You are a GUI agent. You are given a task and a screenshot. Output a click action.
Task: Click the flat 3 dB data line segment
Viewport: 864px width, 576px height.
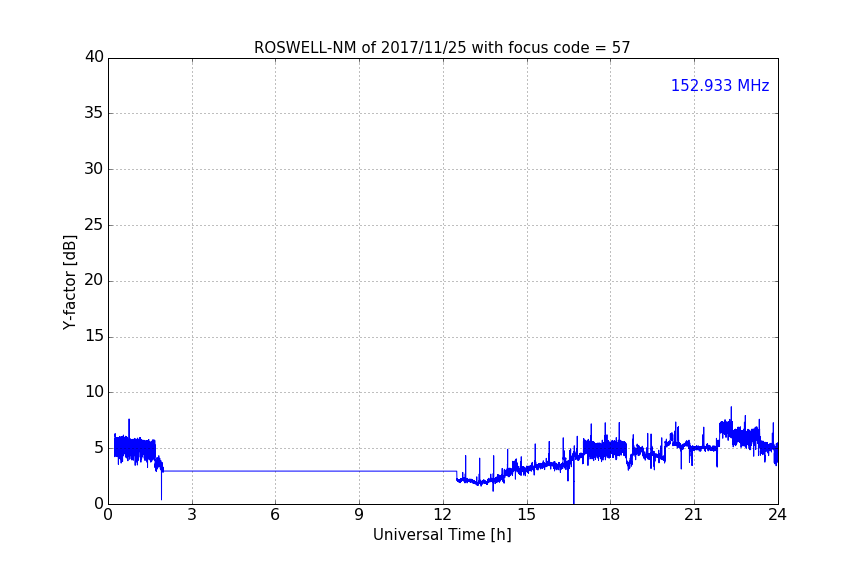310,471
